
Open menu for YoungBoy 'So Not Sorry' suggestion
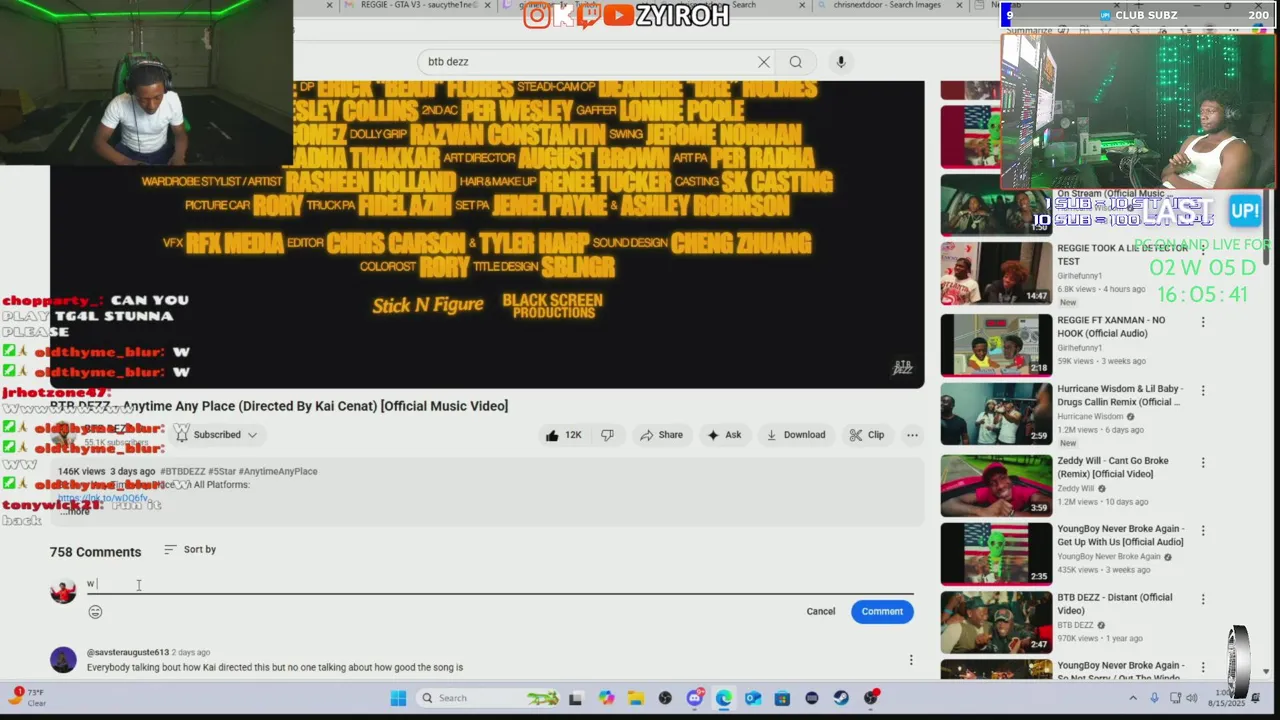[1203, 667]
